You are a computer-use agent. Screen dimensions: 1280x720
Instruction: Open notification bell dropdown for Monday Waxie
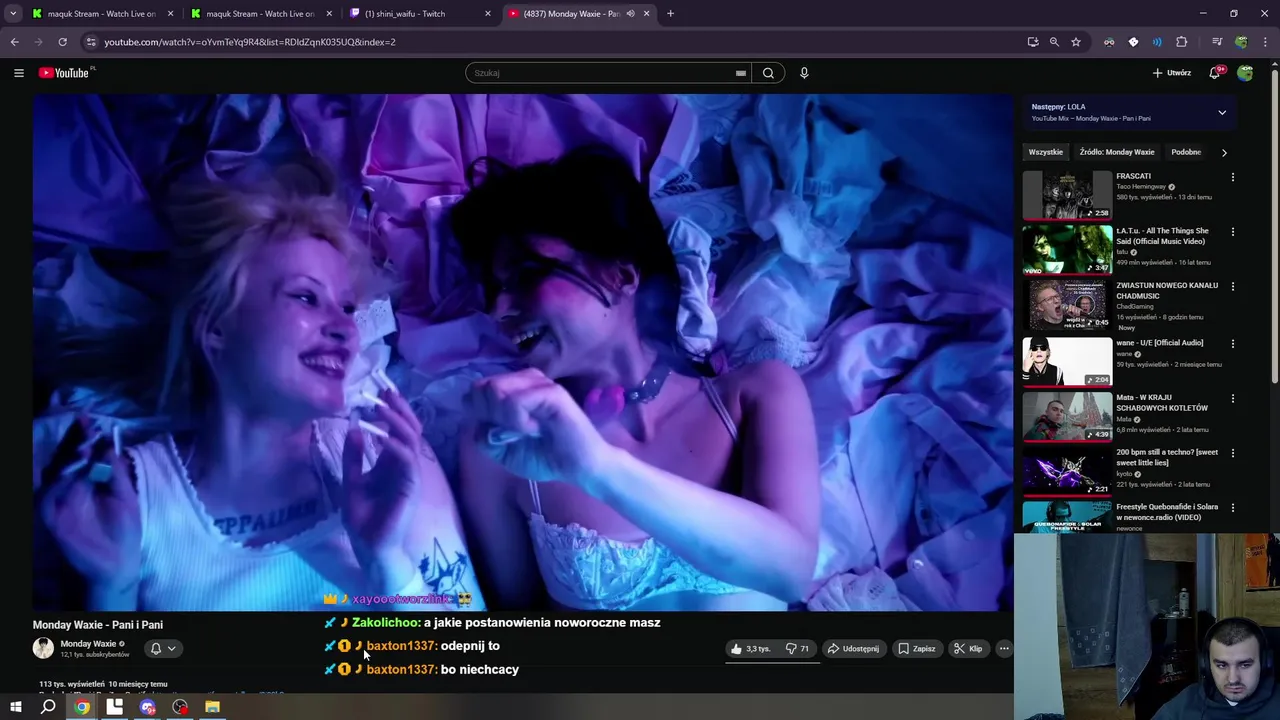[163, 649]
